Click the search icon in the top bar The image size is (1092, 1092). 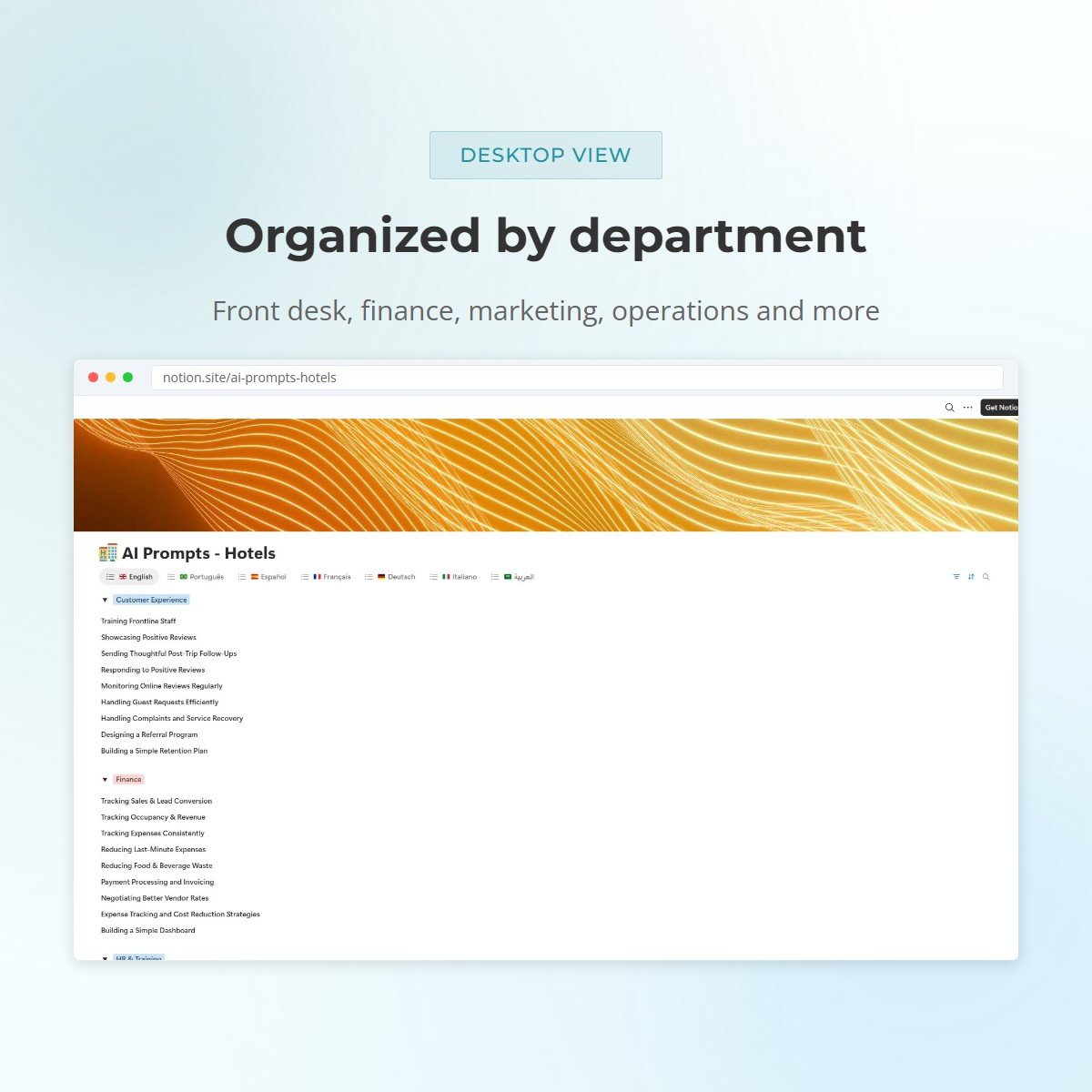949,408
